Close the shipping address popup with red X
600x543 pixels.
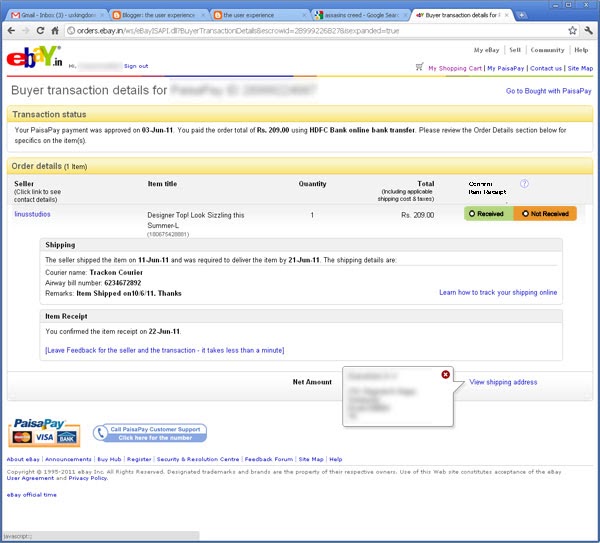(x=445, y=374)
